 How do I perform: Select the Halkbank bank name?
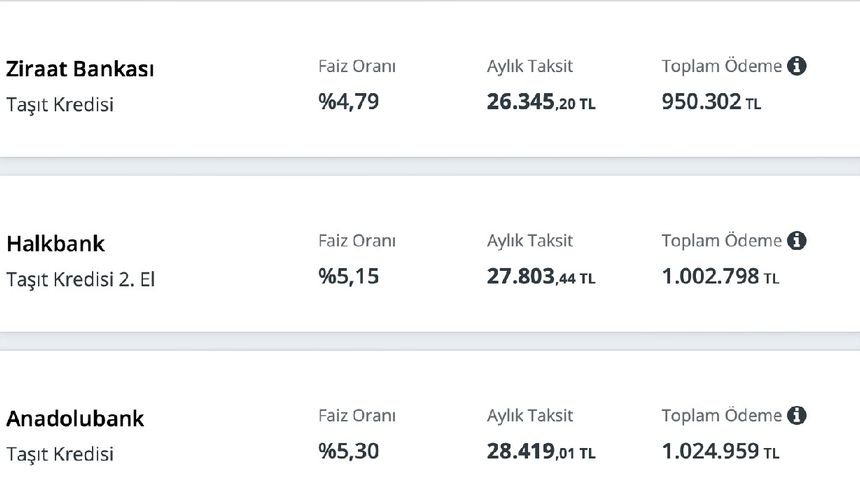click(x=56, y=244)
